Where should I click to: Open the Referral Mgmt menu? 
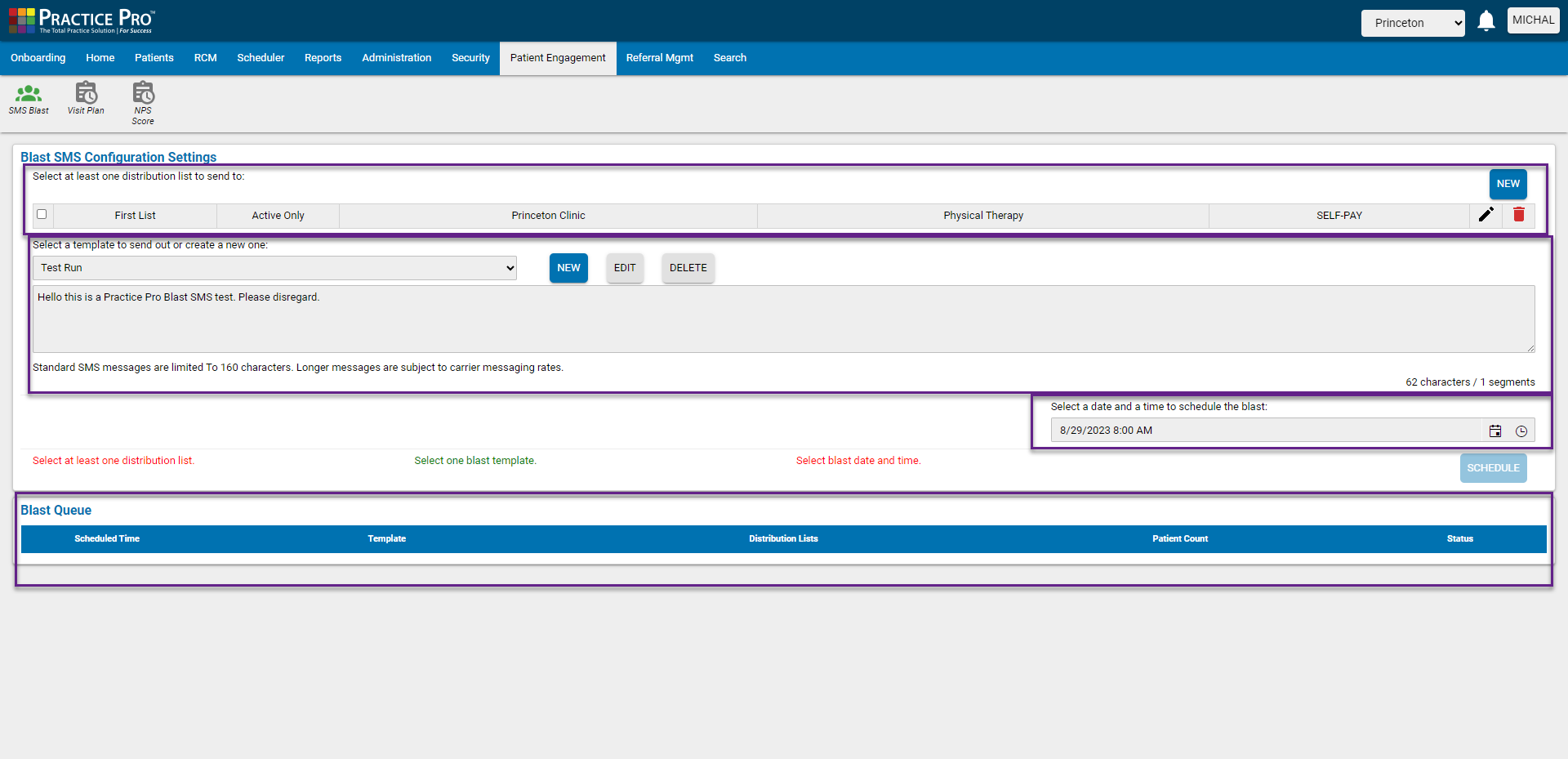click(x=660, y=58)
